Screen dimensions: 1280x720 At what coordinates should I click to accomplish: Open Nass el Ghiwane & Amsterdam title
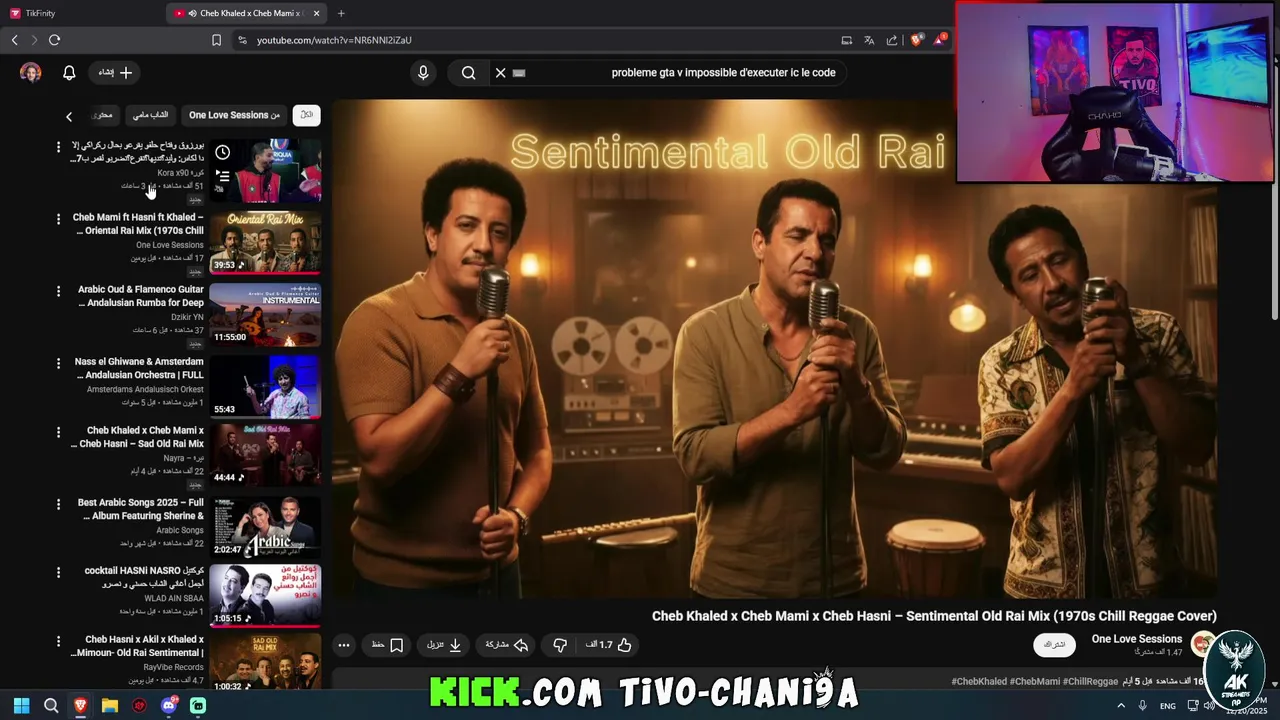[139, 368]
